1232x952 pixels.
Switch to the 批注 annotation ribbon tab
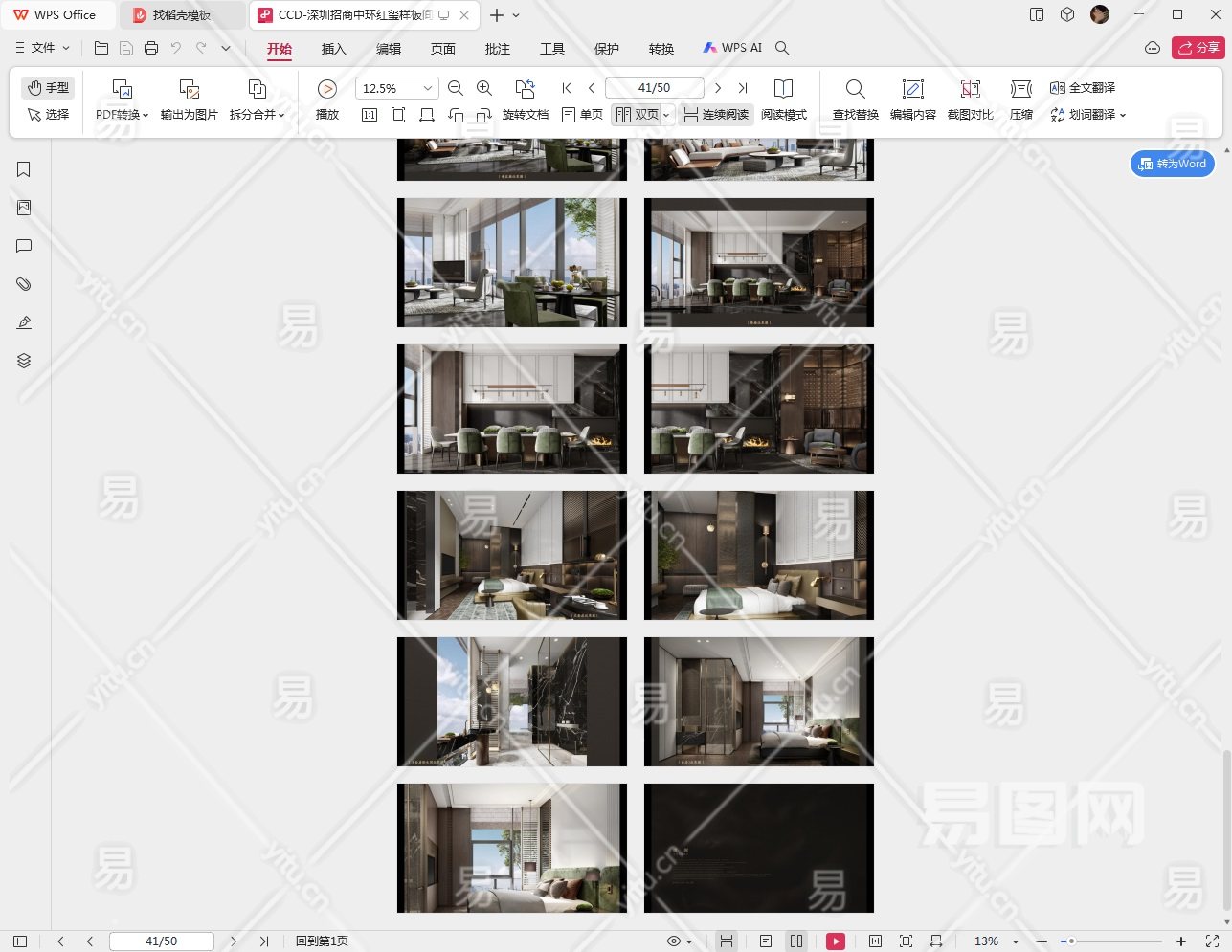498,49
